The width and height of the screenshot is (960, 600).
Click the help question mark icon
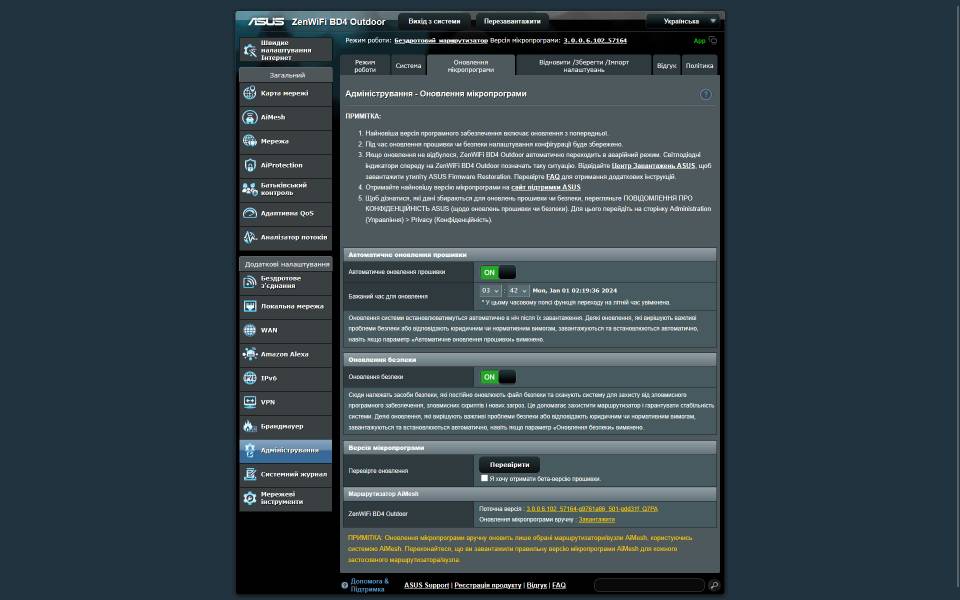pos(705,94)
